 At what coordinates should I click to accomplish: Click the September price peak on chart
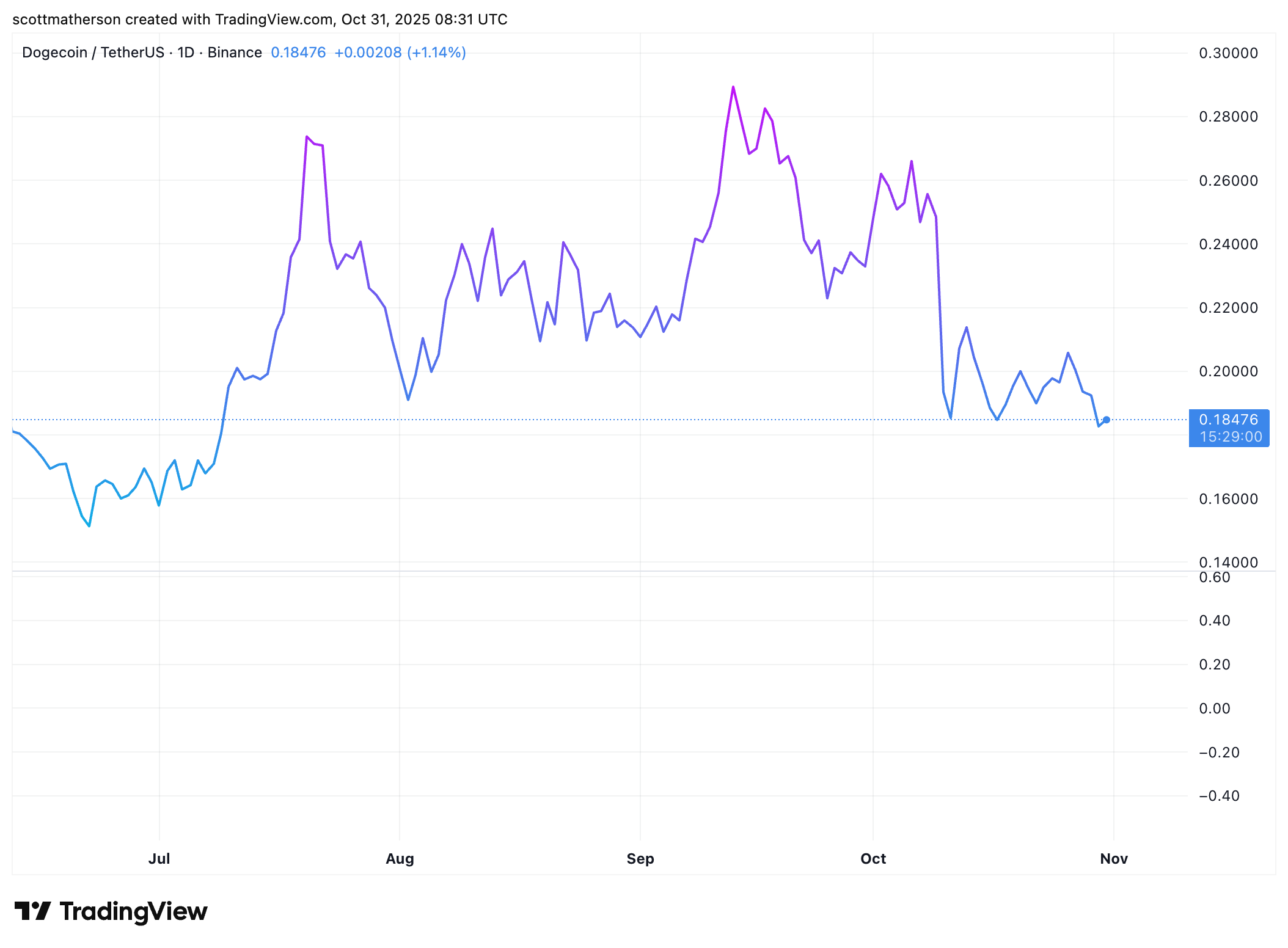[733, 87]
